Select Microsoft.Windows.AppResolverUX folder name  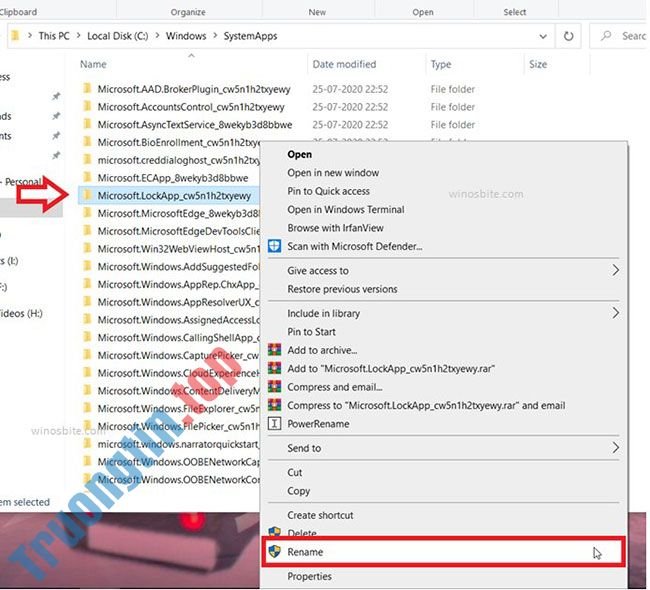coord(178,302)
